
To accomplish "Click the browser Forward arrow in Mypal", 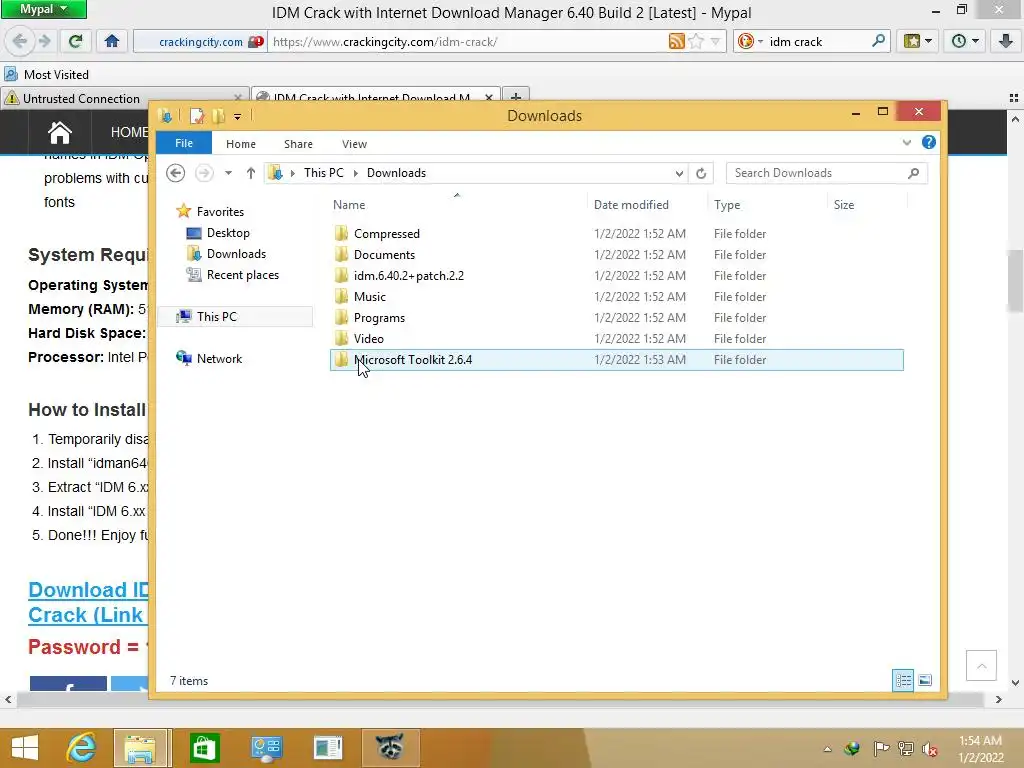I will pos(44,41).
